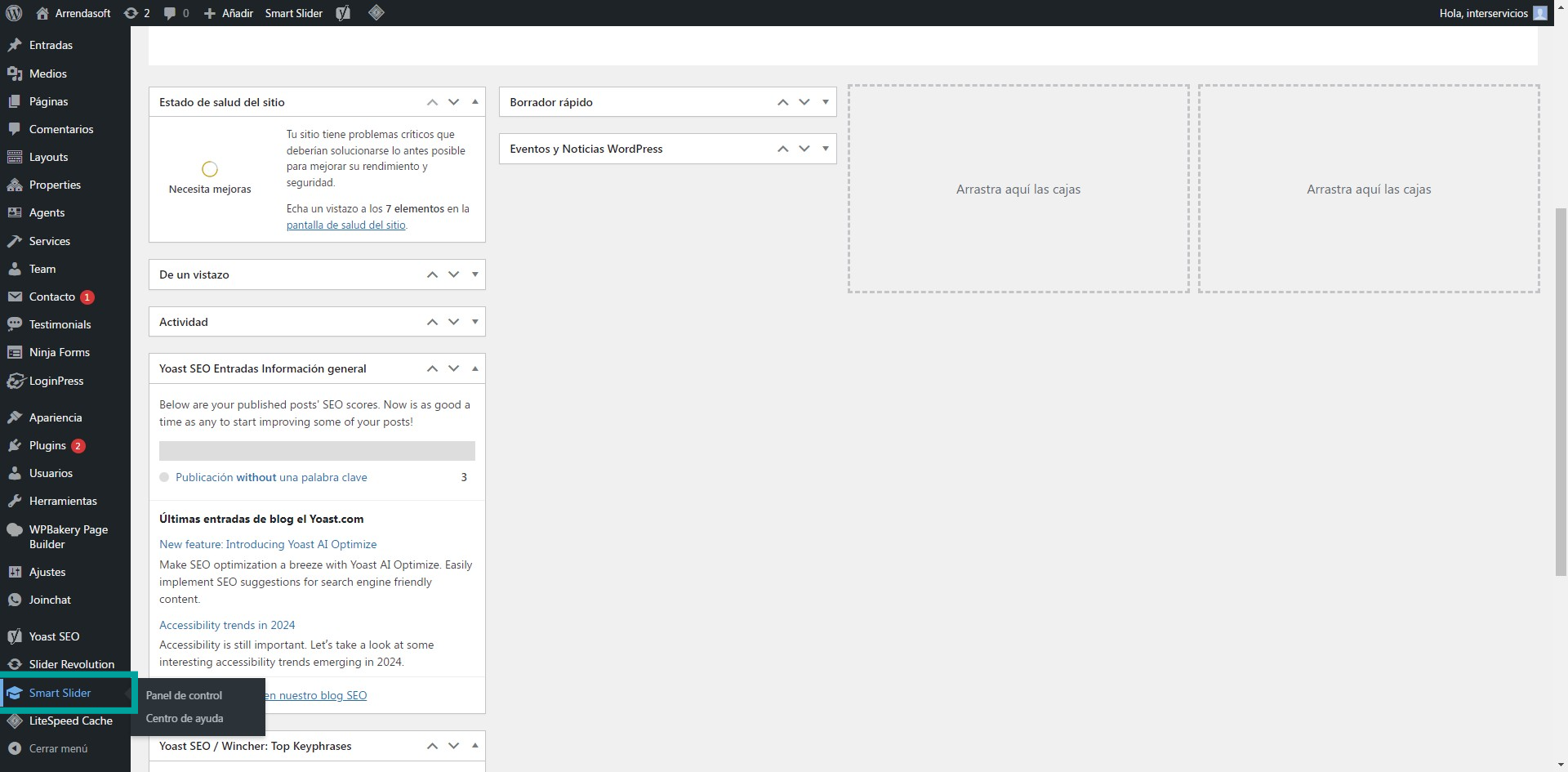
Task: Open the Añadir menu in the admin bar
Action: (x=229, y=13)
